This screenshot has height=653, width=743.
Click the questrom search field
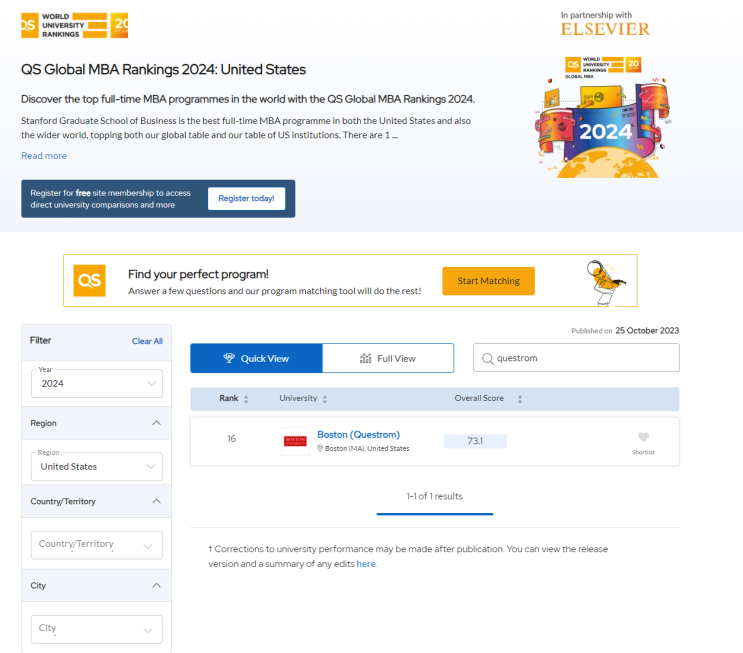coord(576,358)
